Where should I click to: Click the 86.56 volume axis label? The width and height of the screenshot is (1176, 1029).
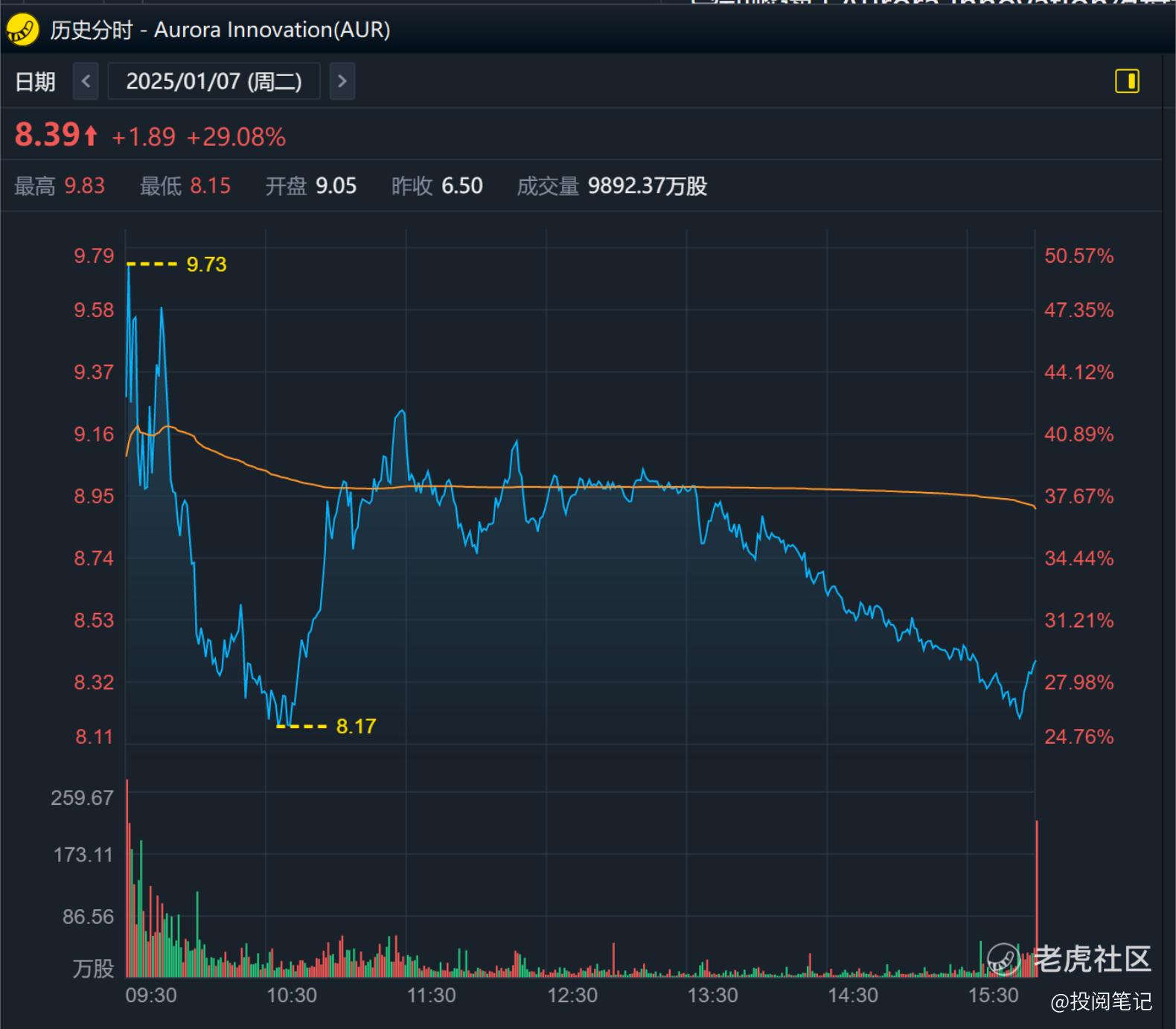point(89,917)
